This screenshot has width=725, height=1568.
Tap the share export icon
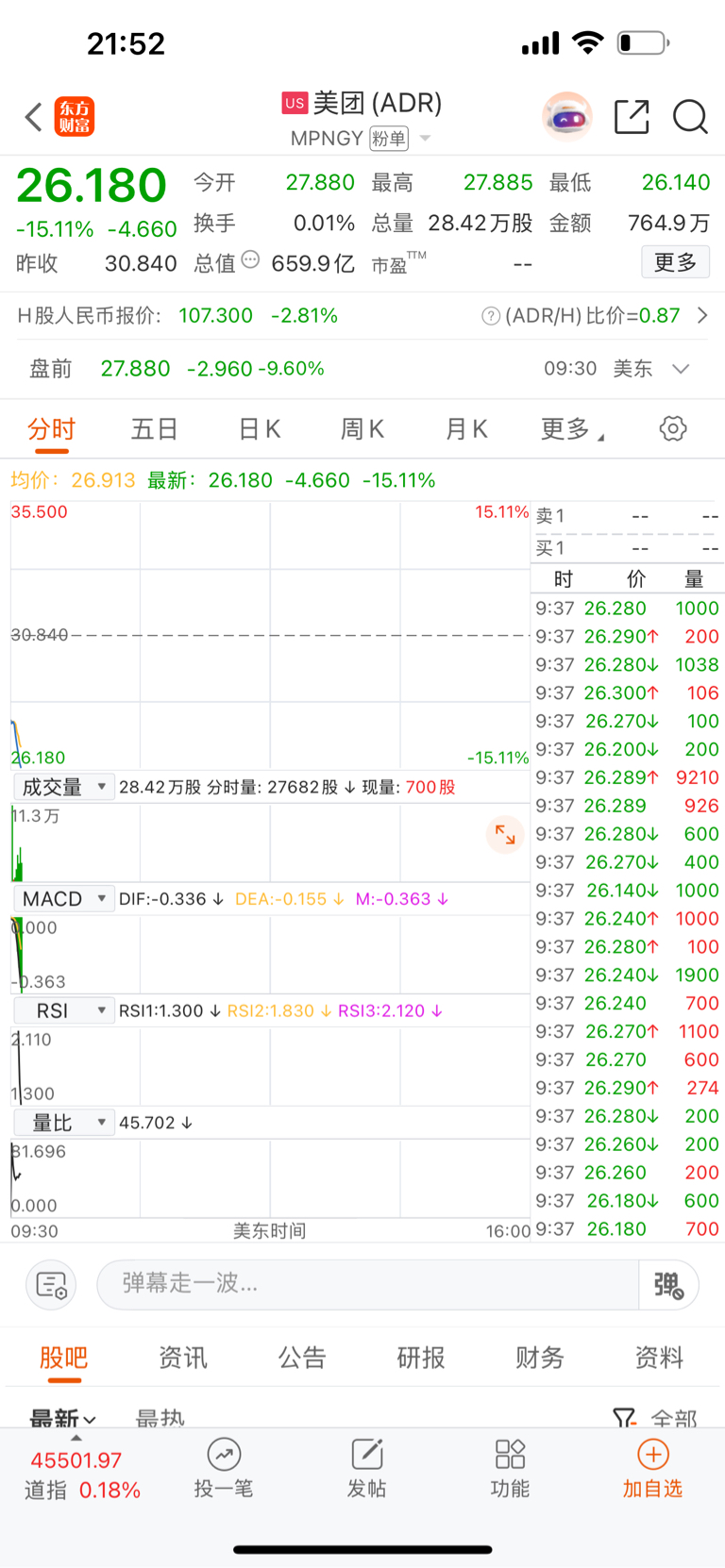632,117
